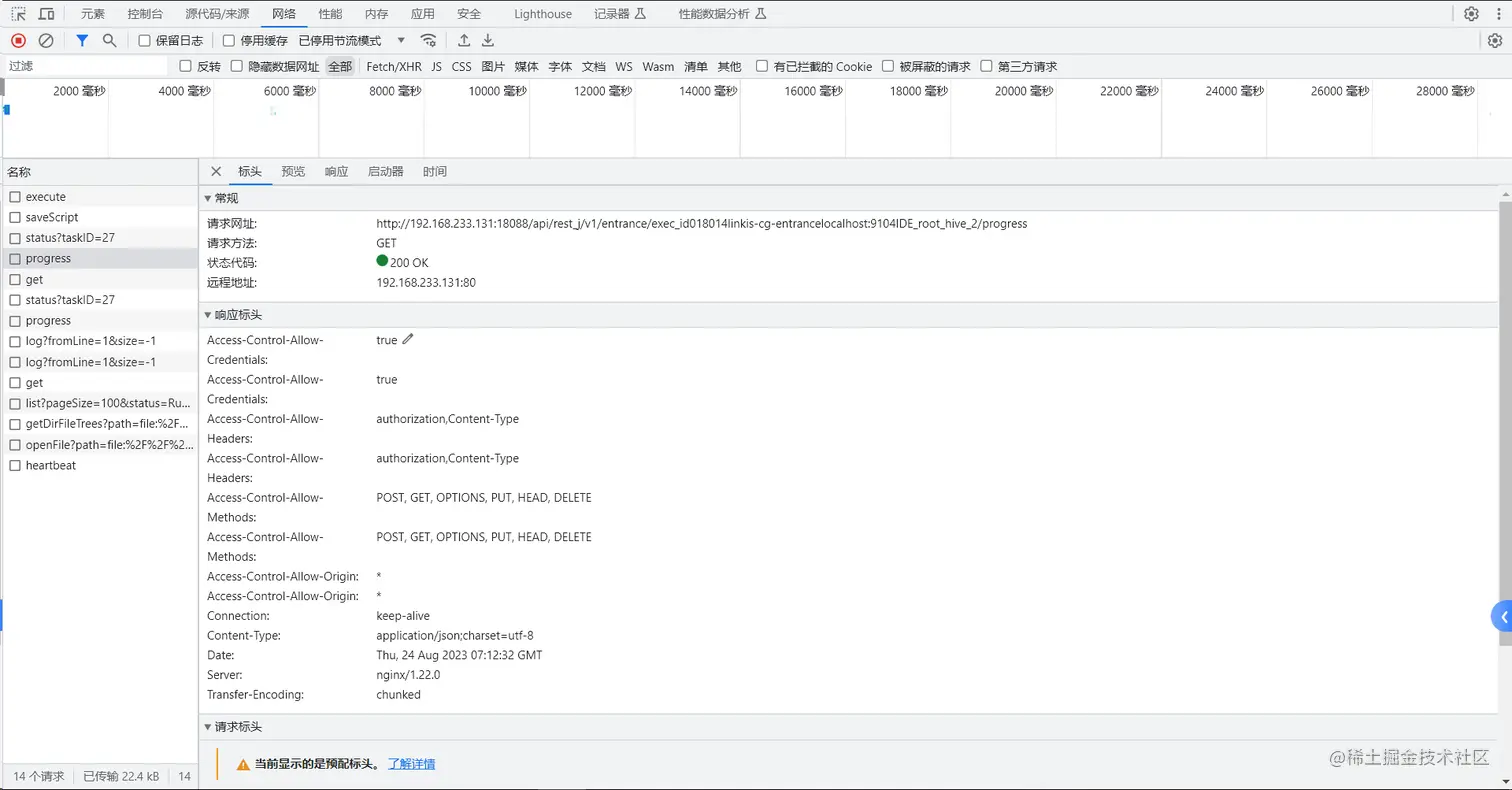The image size is (1512, 790).
Task: Click the 过滤 filter text field
Action: 87,66
